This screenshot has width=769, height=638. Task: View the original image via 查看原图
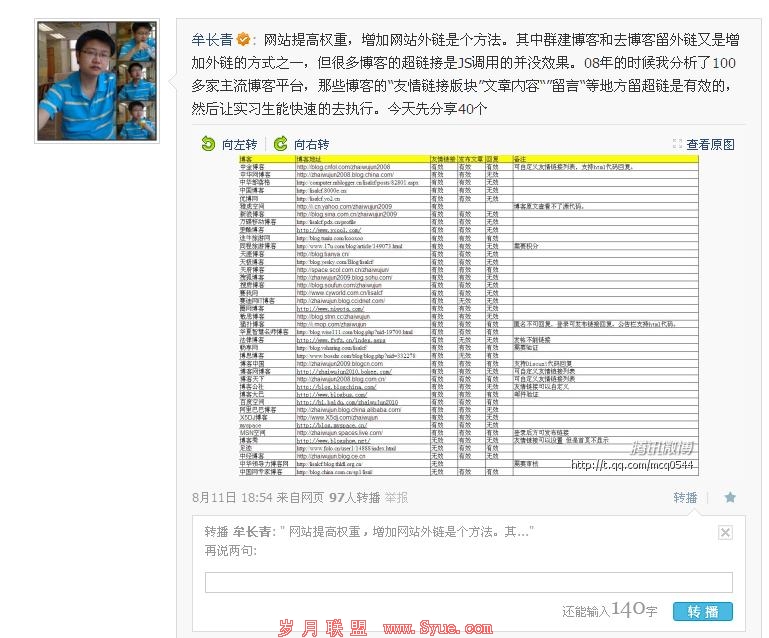pyautogui.click(x=710, y=145)
